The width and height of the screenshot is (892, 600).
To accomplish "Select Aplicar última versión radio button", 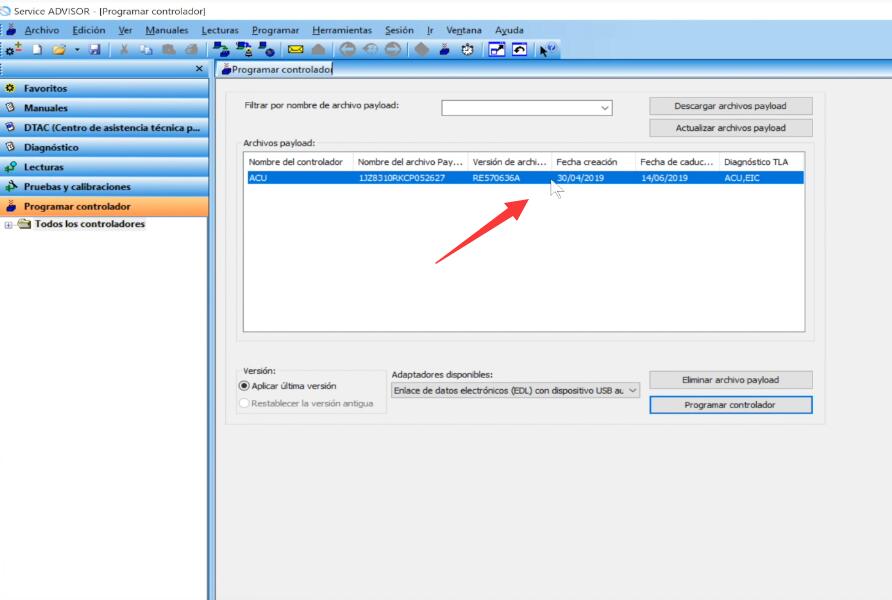I will tap(244, 386).
